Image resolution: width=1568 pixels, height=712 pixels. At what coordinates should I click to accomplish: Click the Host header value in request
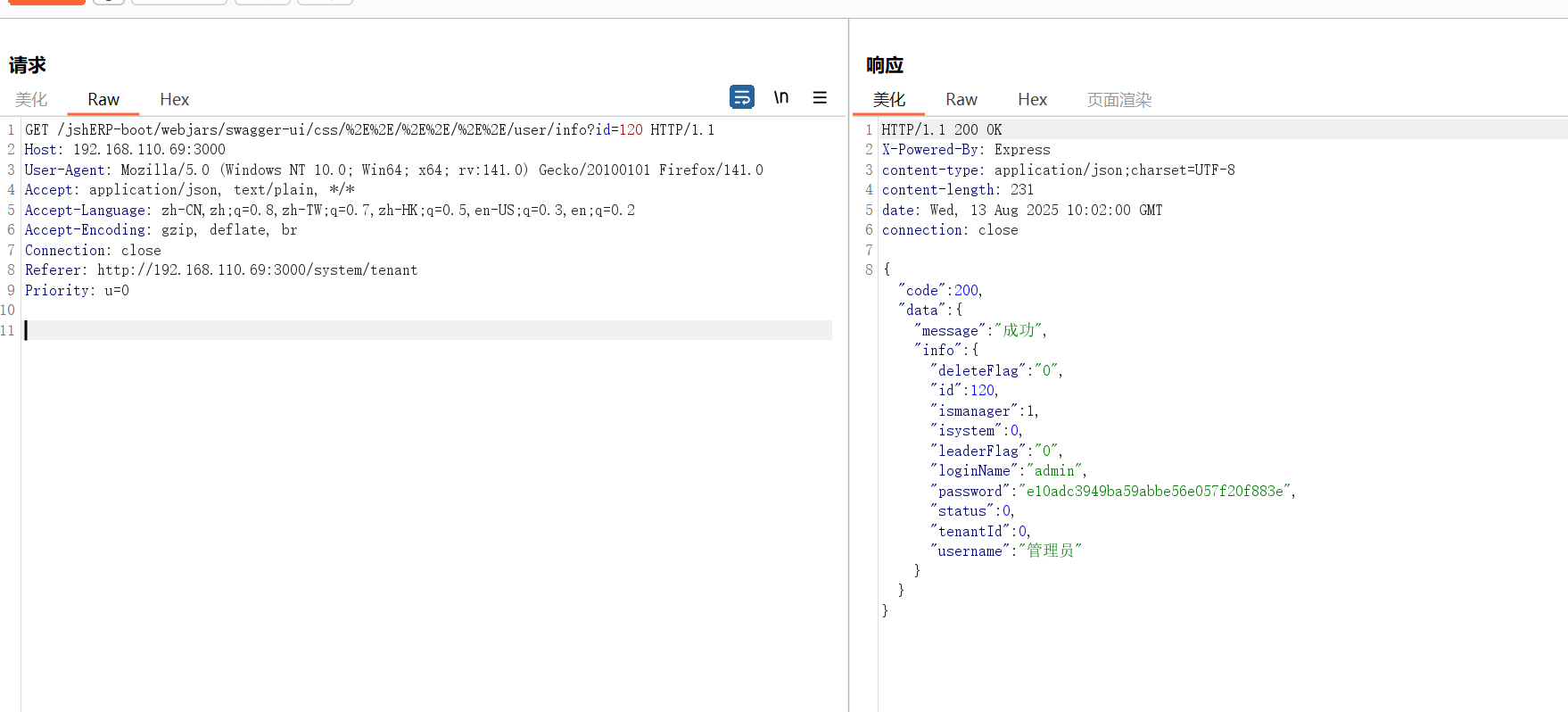click(x=149, y=150)
